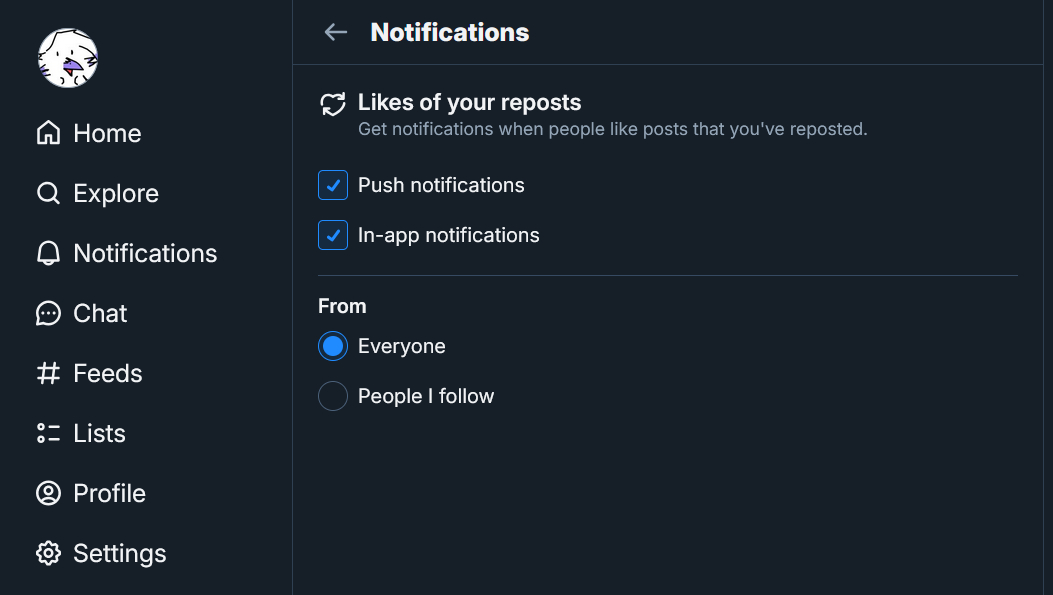The height and width of the screenshot is (595, 1053).
Task: Open the Chat text link
Action: 100,313
